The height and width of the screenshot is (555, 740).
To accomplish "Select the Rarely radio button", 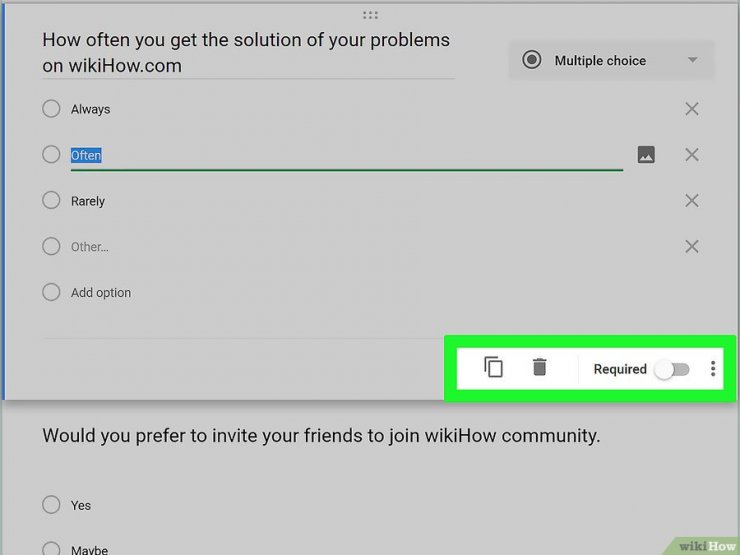I will [51, 200].
